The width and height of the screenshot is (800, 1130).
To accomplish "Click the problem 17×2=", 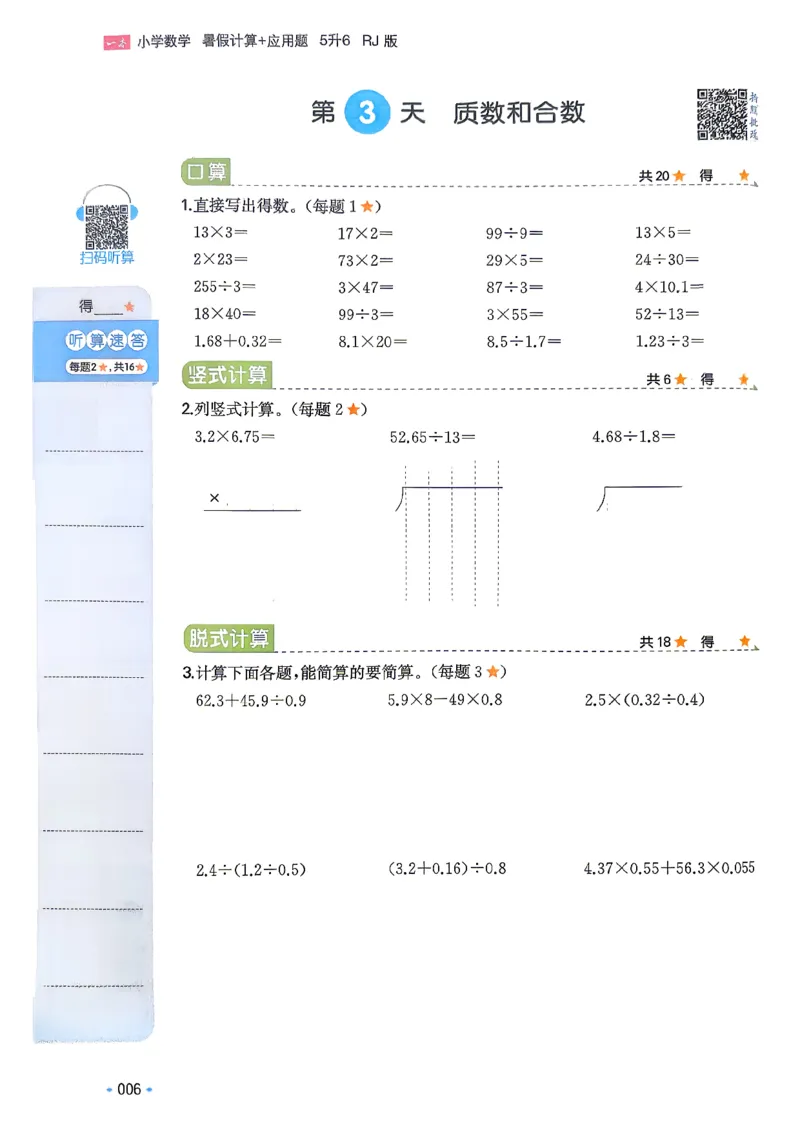I will [x=365, y=233].
